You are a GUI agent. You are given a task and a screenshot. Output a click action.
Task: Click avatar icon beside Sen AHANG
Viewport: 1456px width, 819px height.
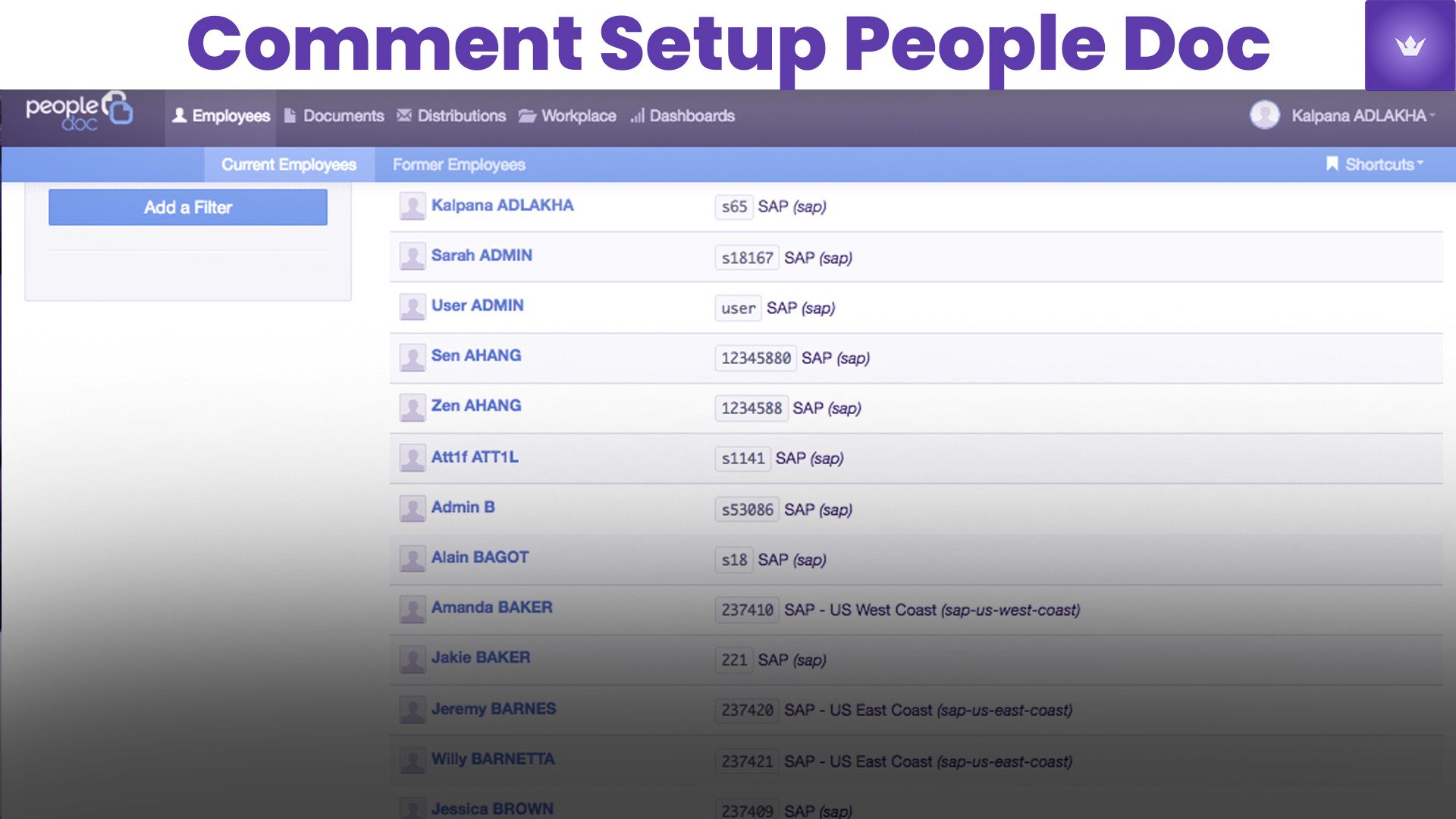[413, 357]
